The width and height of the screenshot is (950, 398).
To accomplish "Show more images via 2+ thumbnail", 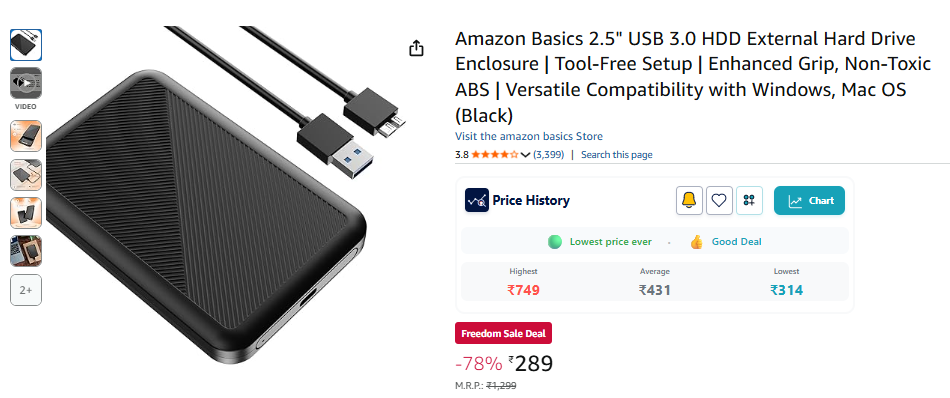I will (x=25, y=290).
